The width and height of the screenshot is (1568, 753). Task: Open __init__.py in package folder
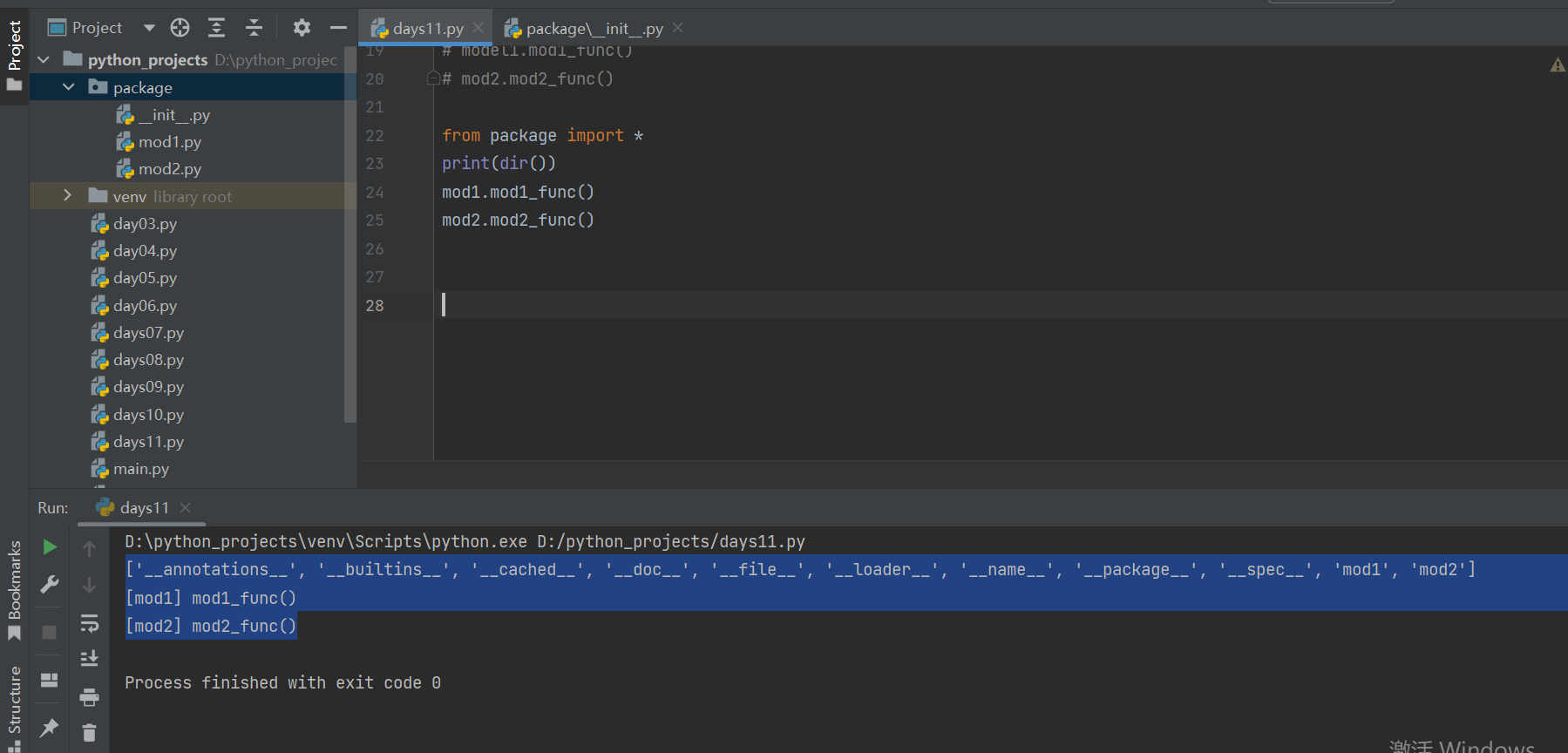(163, 115)
